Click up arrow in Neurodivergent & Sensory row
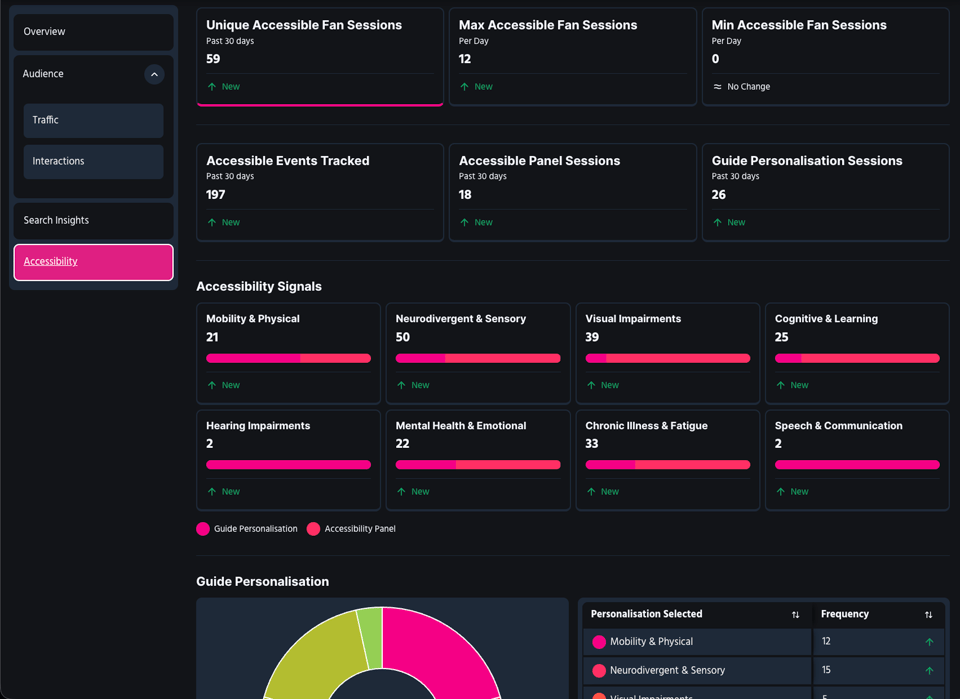This screenshot has height=699, width=960. [929, 671]
